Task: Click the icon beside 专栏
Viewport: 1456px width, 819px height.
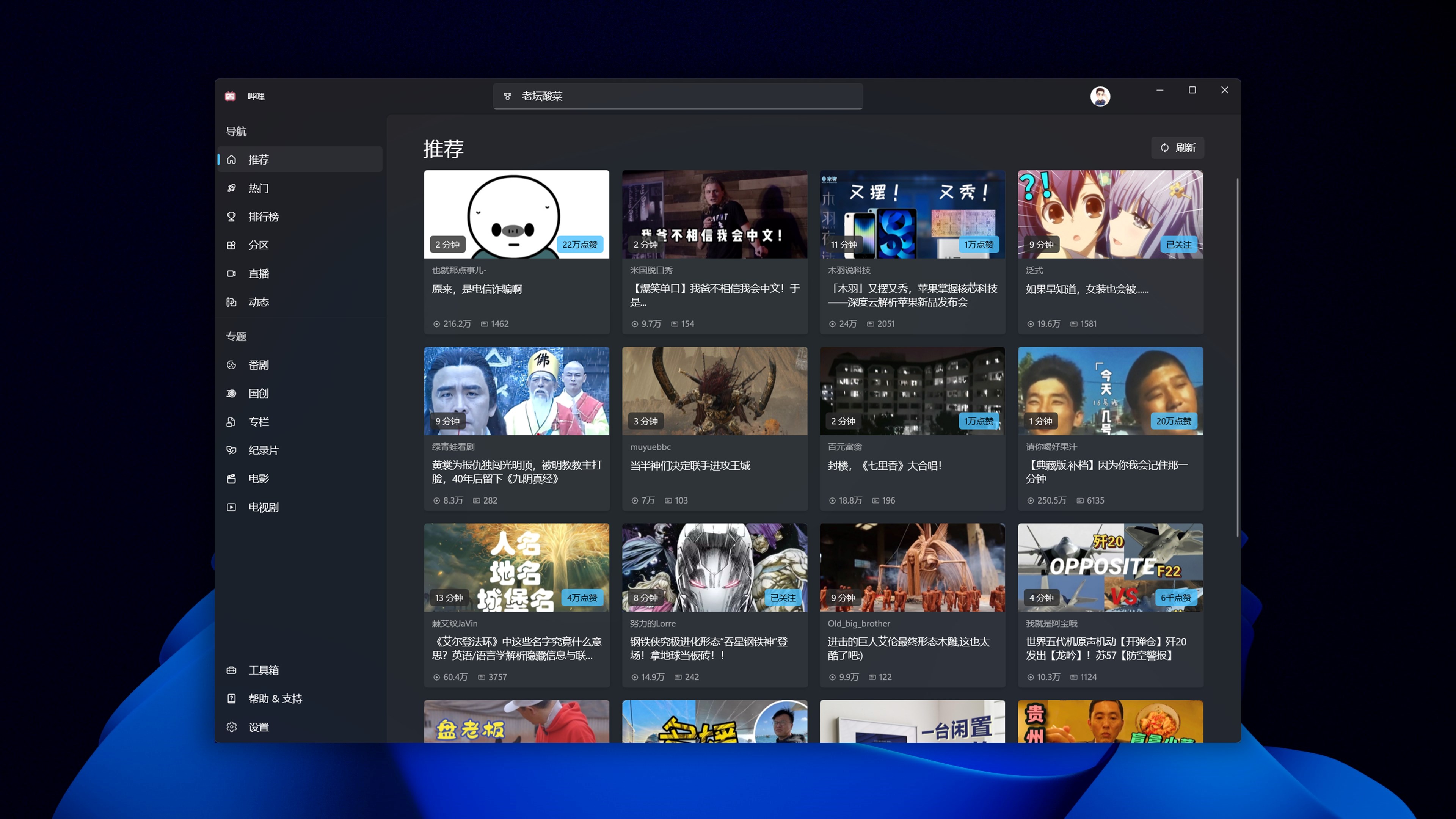Action: coord(231,422)
